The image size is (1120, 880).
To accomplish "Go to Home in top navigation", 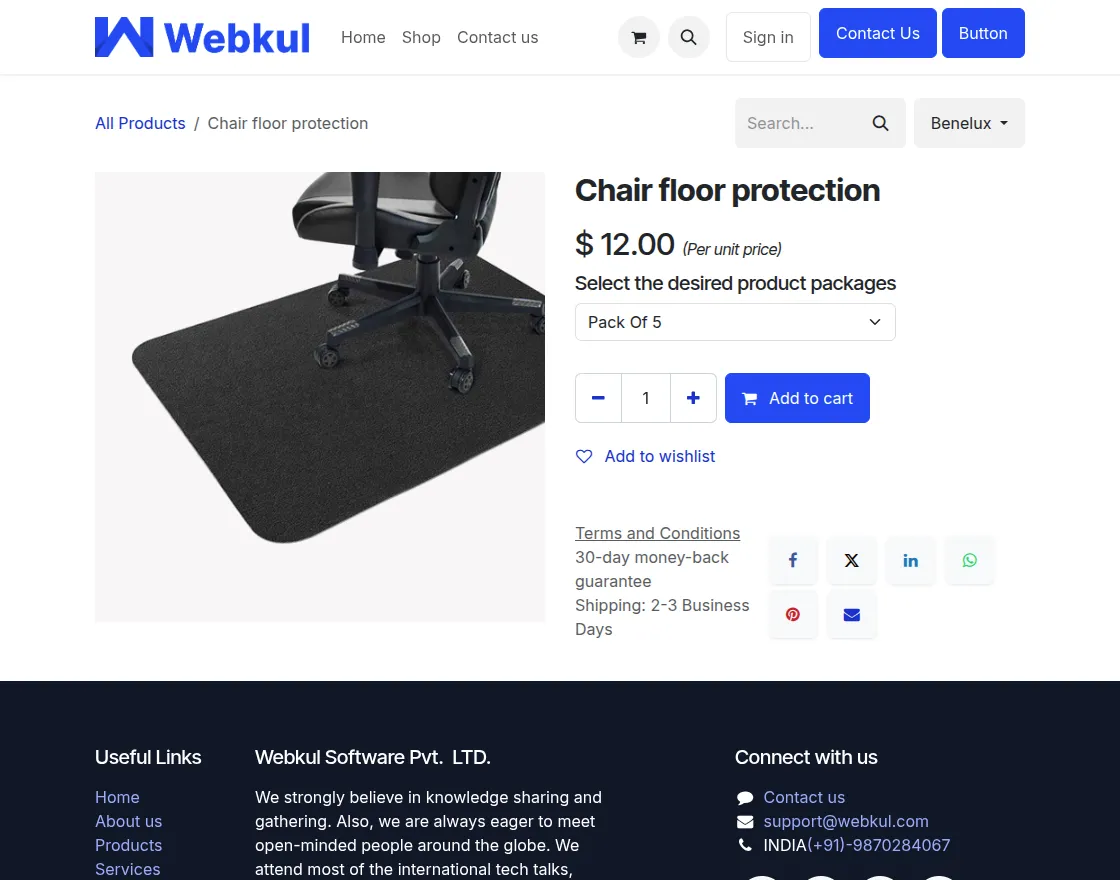I will 363,37.
